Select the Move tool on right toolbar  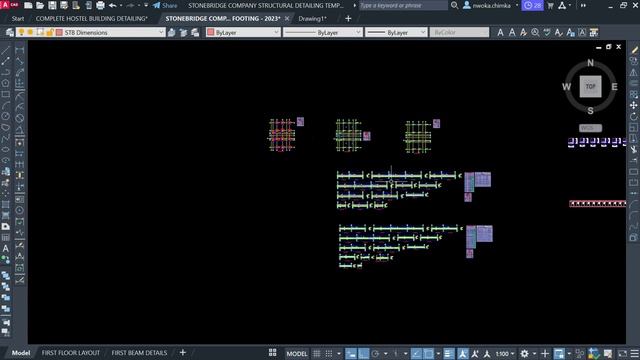coord(633,105)
